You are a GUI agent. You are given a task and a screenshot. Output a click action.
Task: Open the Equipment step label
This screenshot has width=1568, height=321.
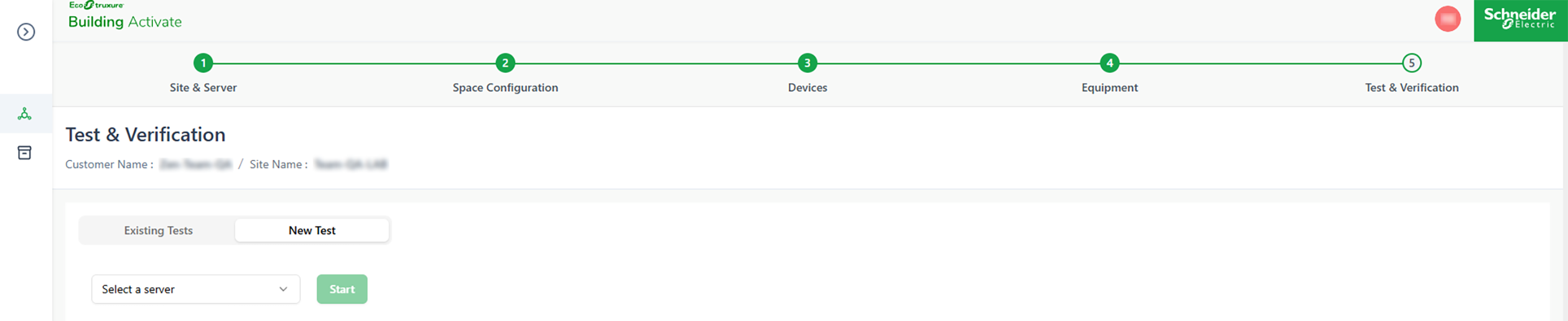[1109, 88]
